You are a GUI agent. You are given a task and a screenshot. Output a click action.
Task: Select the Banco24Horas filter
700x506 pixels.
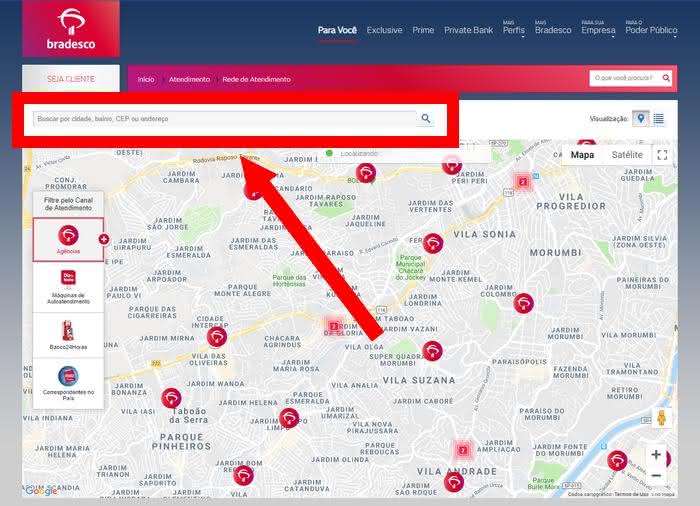(x=68, y=335)
